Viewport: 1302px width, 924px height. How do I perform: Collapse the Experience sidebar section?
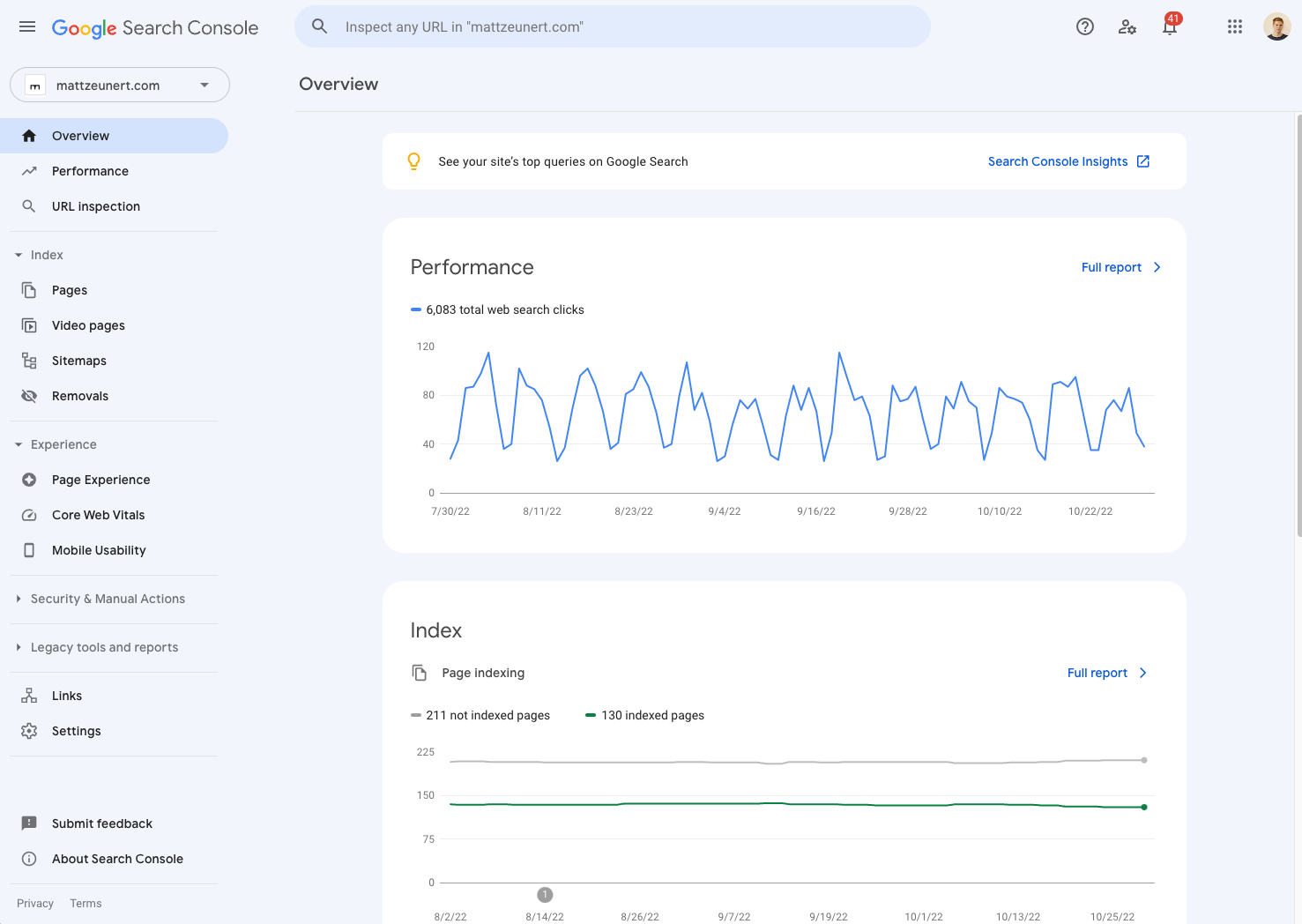(x=19, y=444)
